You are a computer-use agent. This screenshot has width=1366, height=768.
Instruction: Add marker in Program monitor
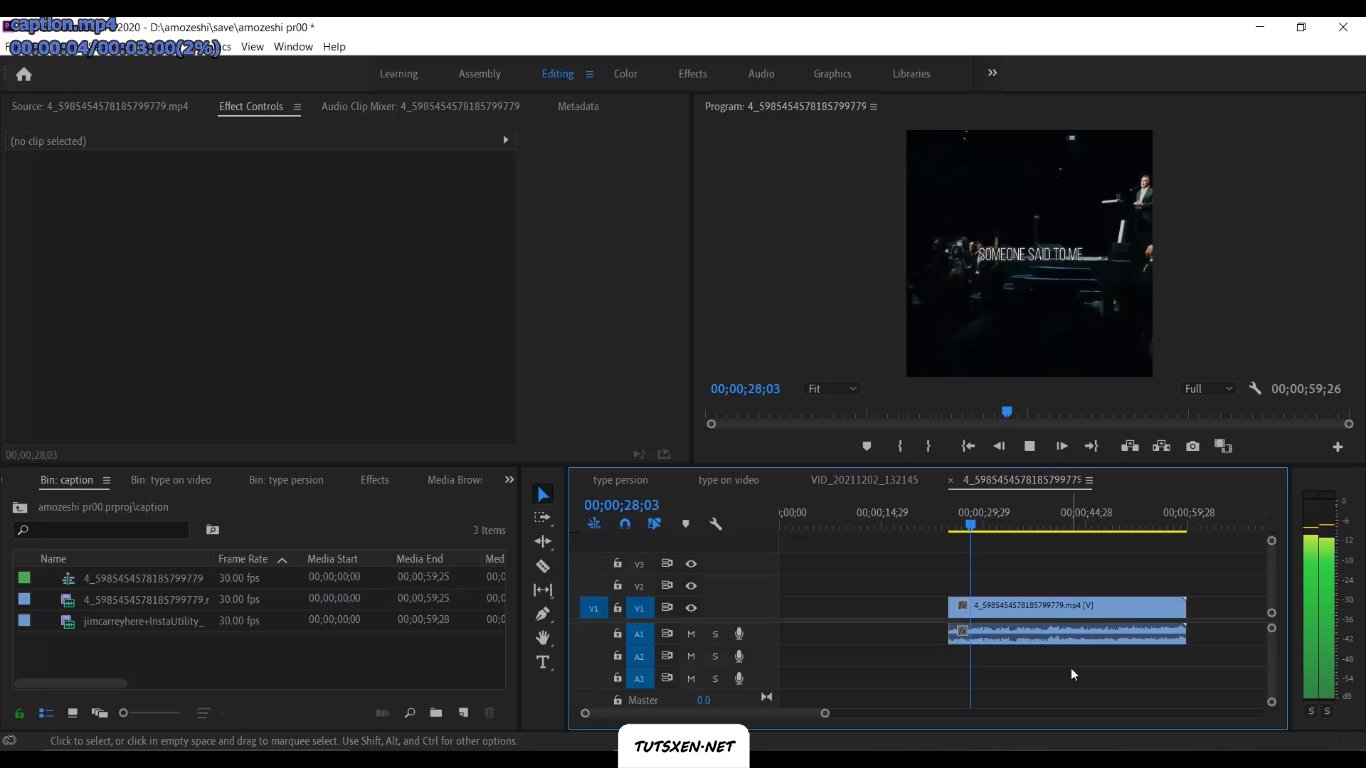point(867,446)
